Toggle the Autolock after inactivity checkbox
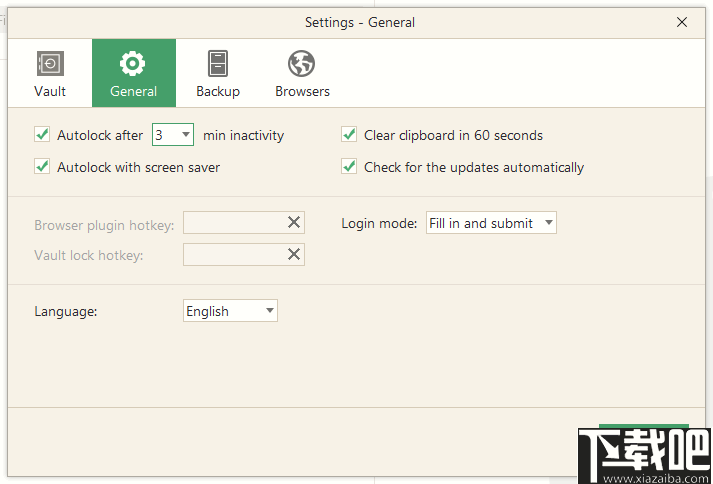 42,135
